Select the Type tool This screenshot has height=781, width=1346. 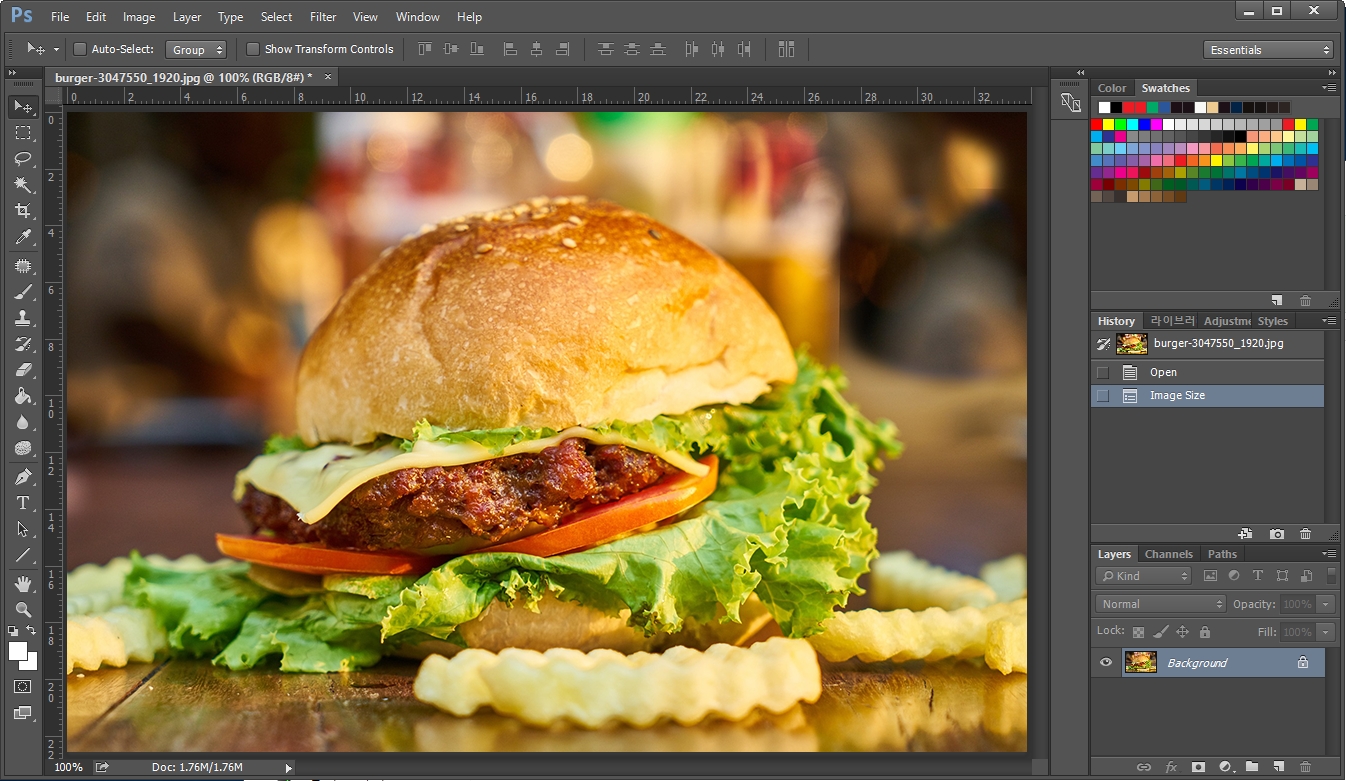click(23, 503)
